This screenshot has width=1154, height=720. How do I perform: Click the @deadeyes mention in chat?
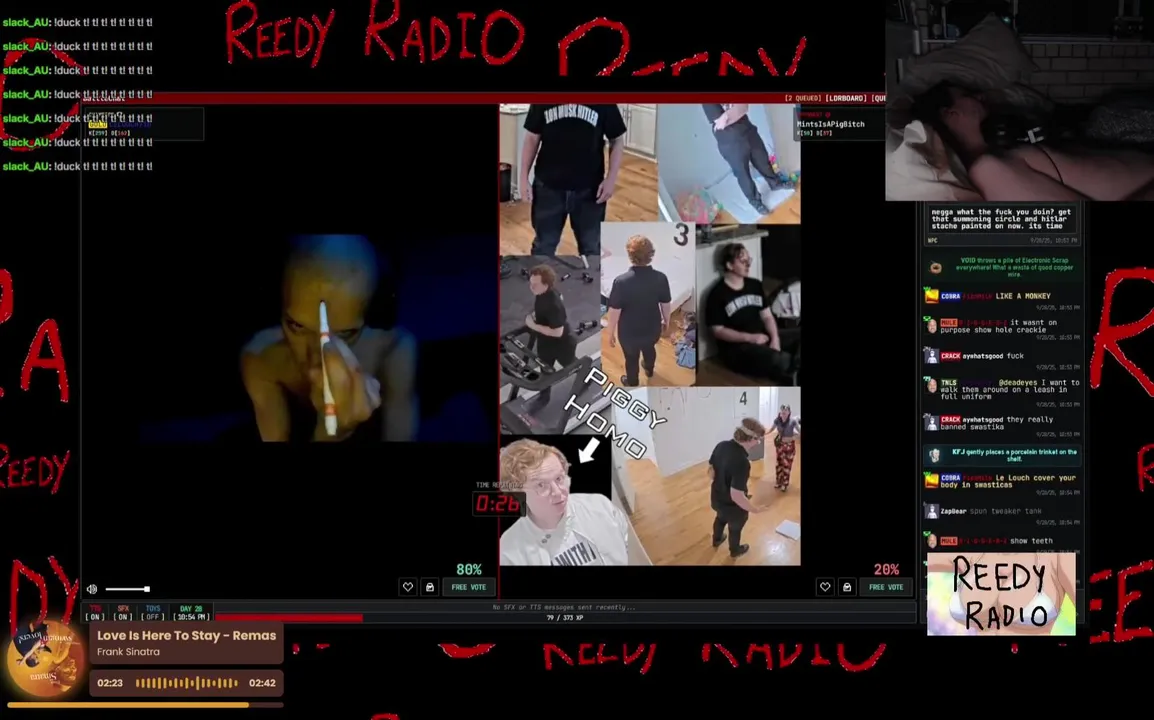point(1017,383)
